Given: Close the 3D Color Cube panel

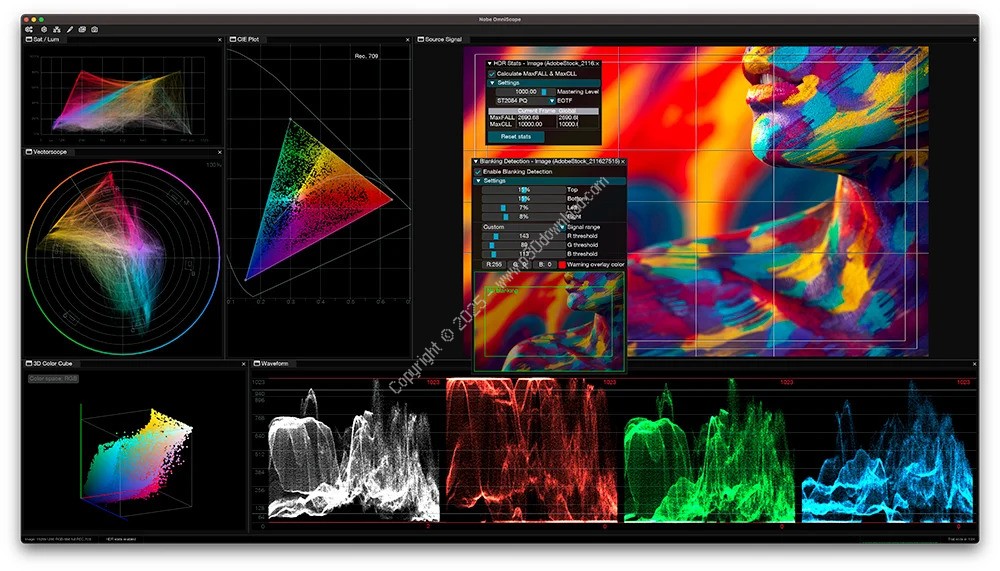Looking at the screenshot, I should 243,364.
